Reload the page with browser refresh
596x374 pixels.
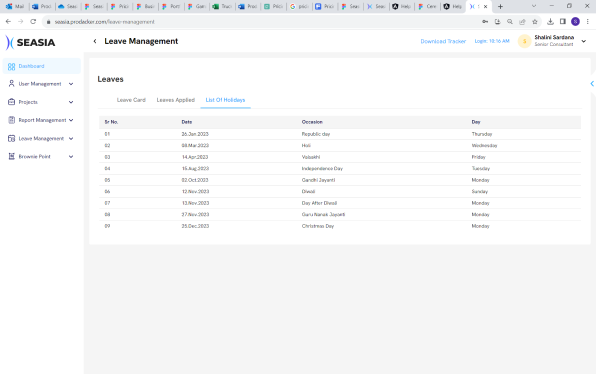click(33, 22)
